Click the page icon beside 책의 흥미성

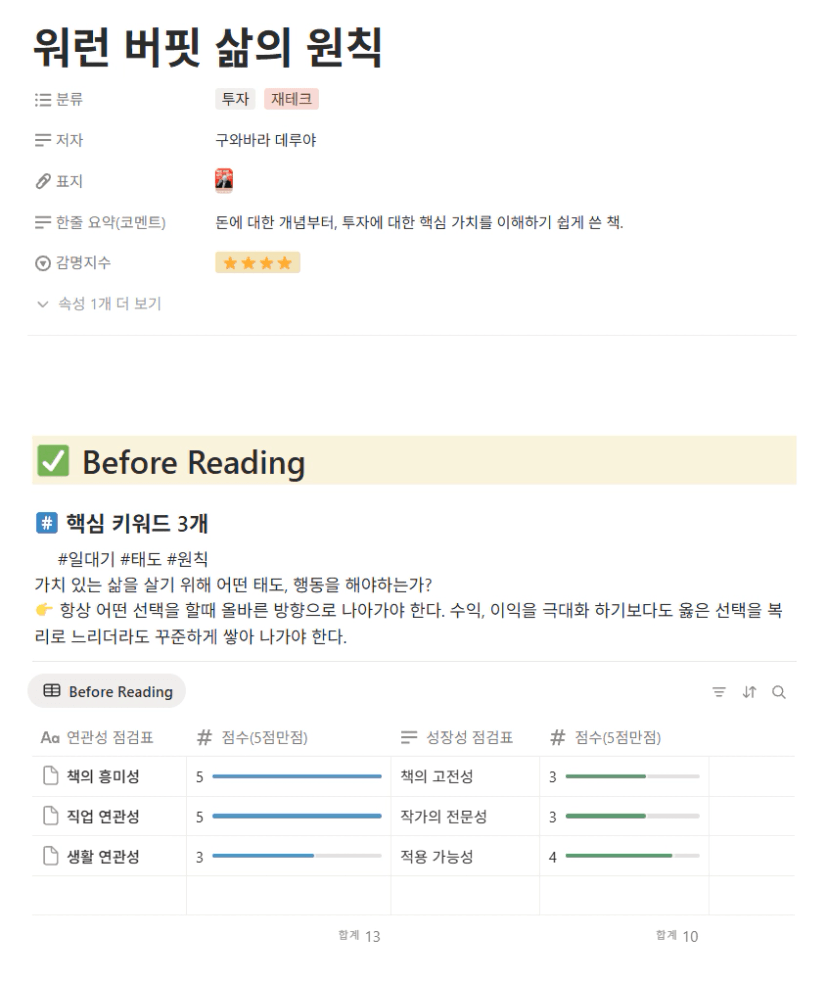pos(50,777)
